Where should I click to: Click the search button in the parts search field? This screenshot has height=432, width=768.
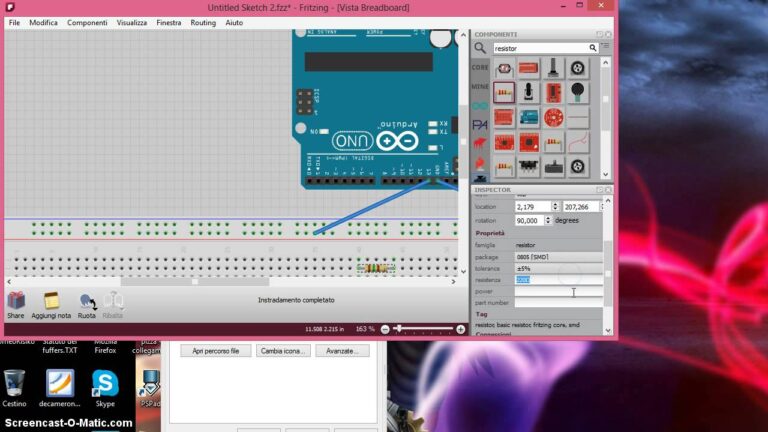pos(593,48)
